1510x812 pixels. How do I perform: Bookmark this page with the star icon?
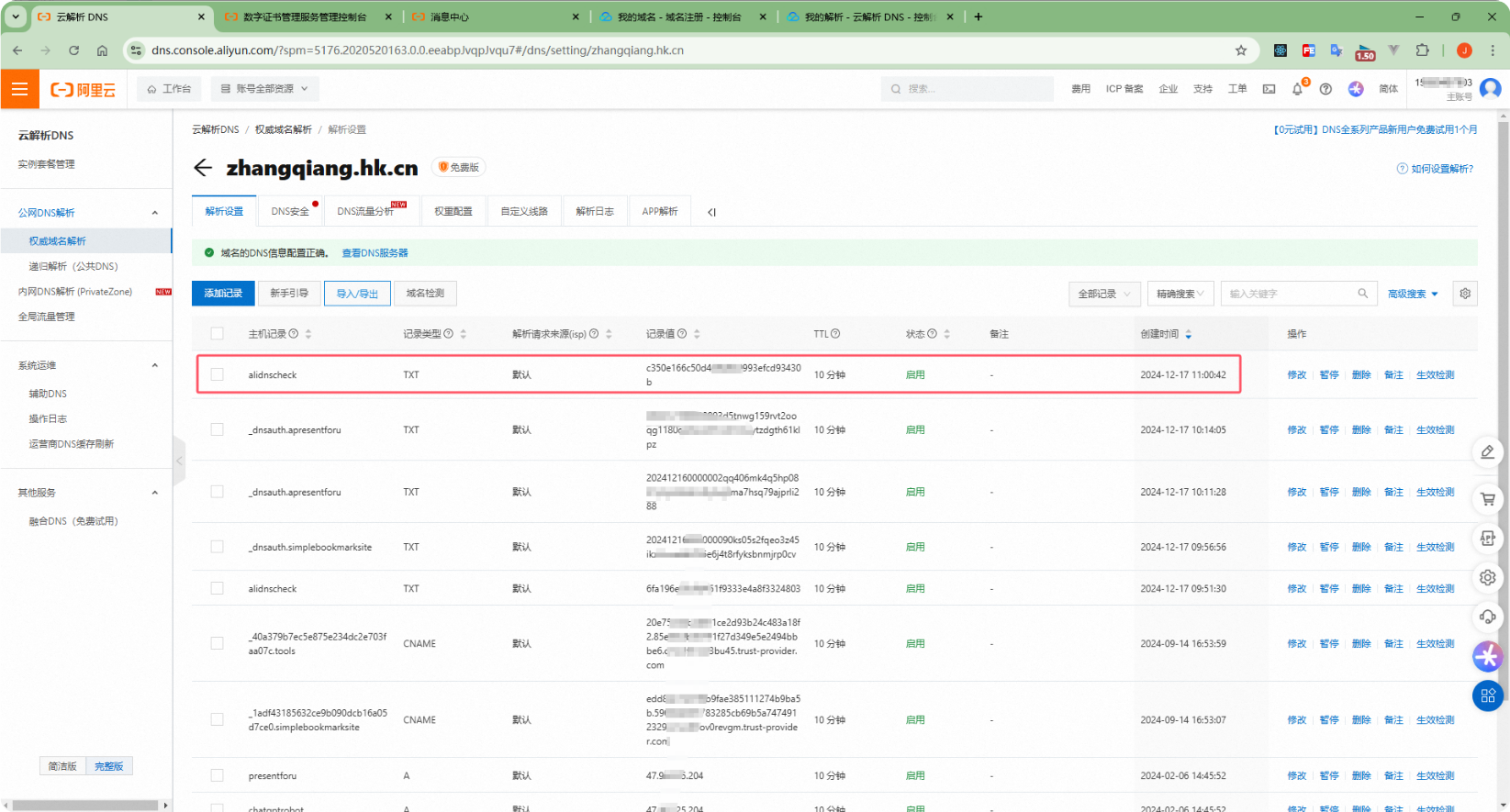coord(1241,50)
